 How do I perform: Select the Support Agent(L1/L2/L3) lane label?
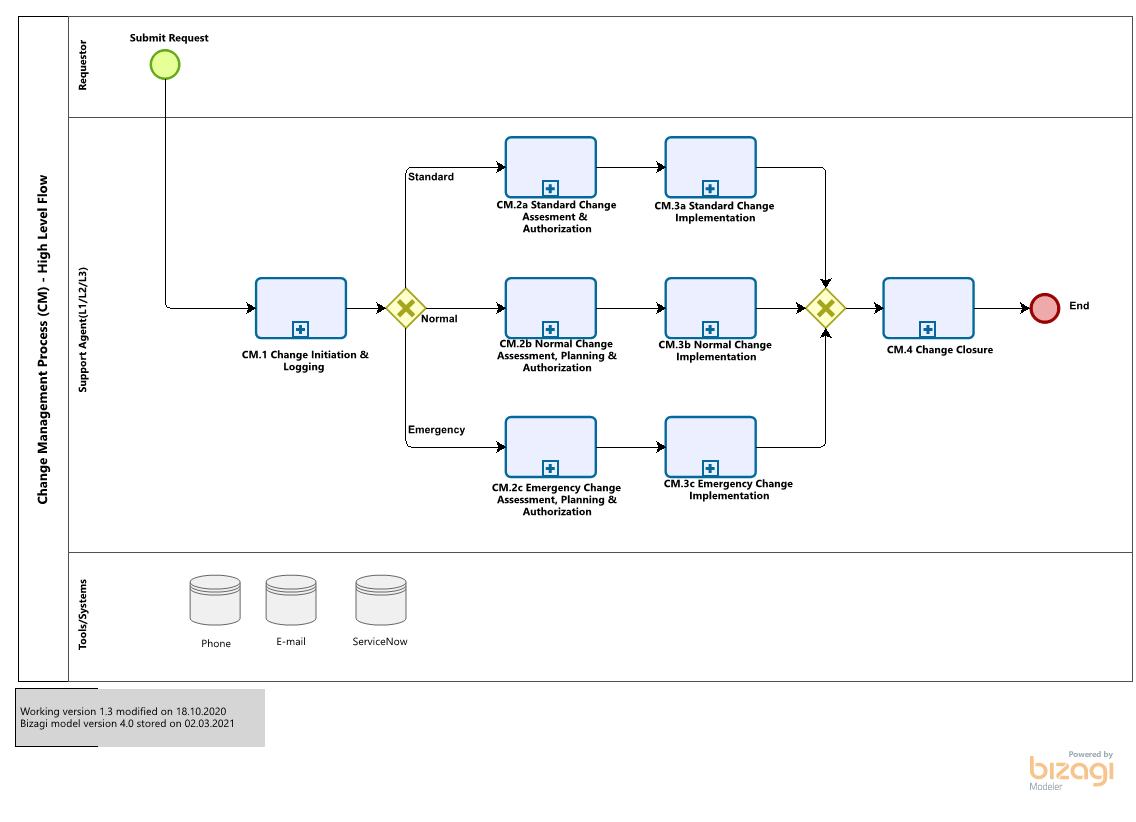click(x=83, y=330)
